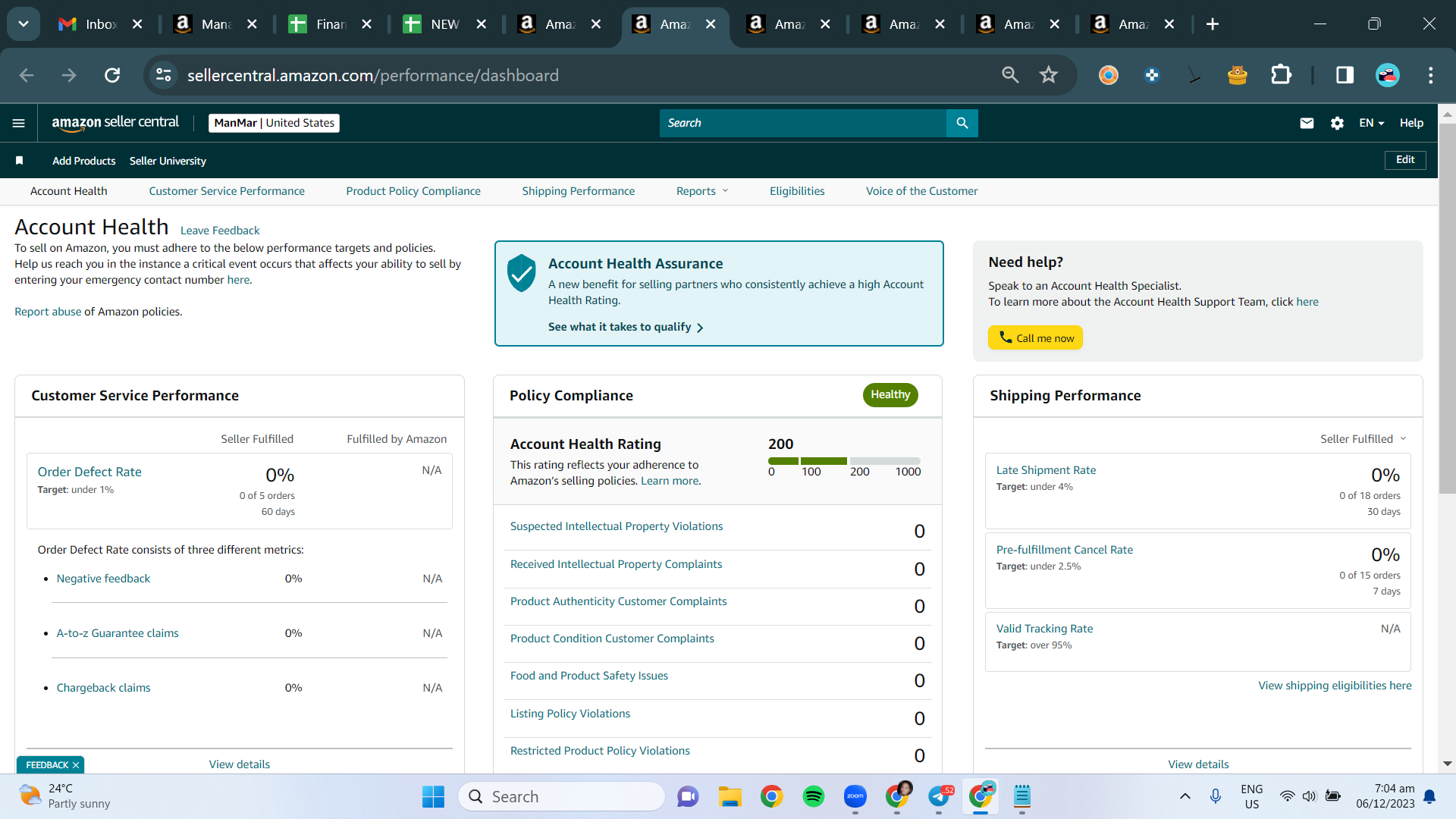Click the browser forward arrow
Screen dimensions: 1456x819
tap(69, 75)
